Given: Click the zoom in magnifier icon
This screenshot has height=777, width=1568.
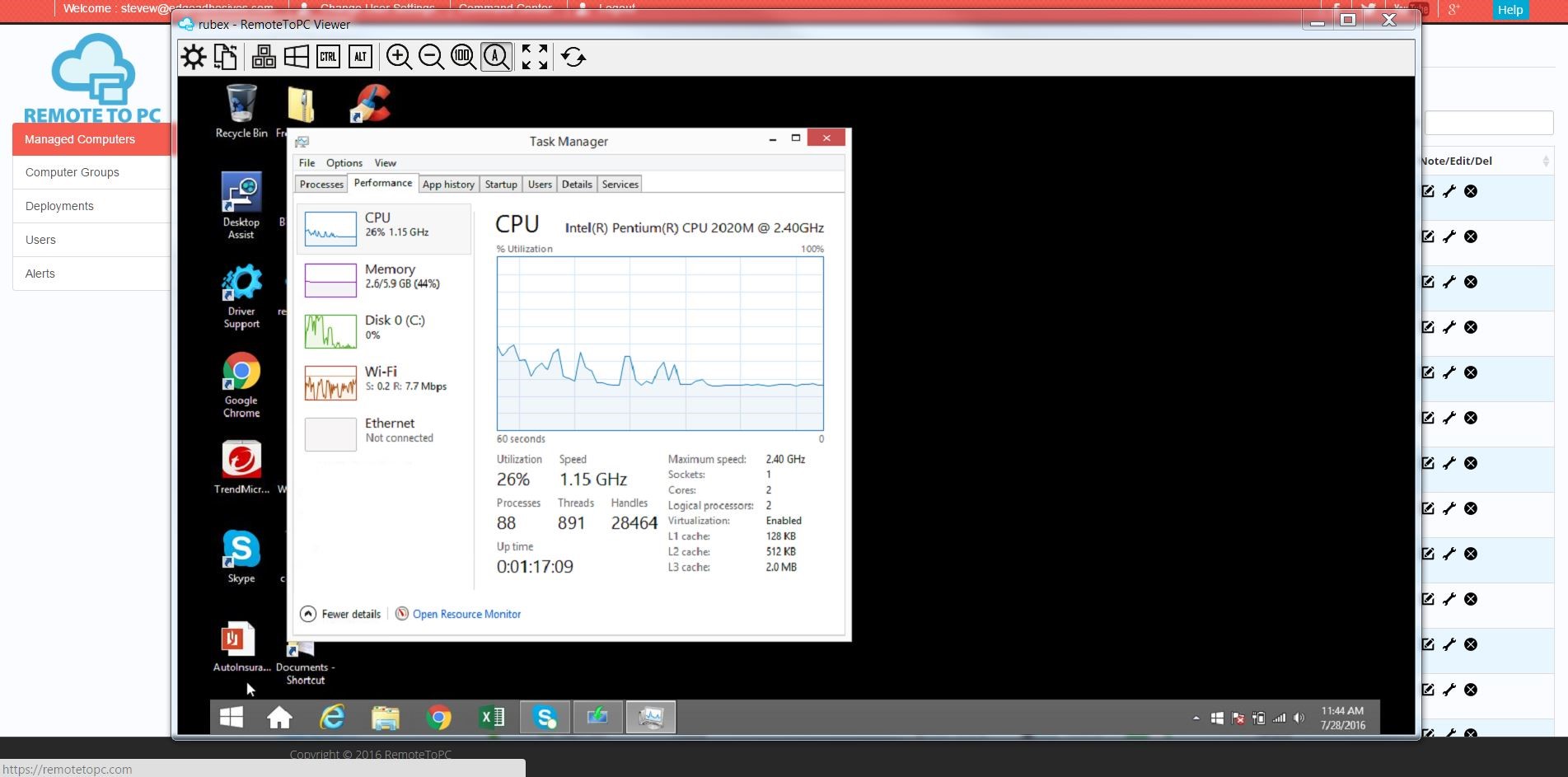Looking at the screenshot, I should point(399,57).
